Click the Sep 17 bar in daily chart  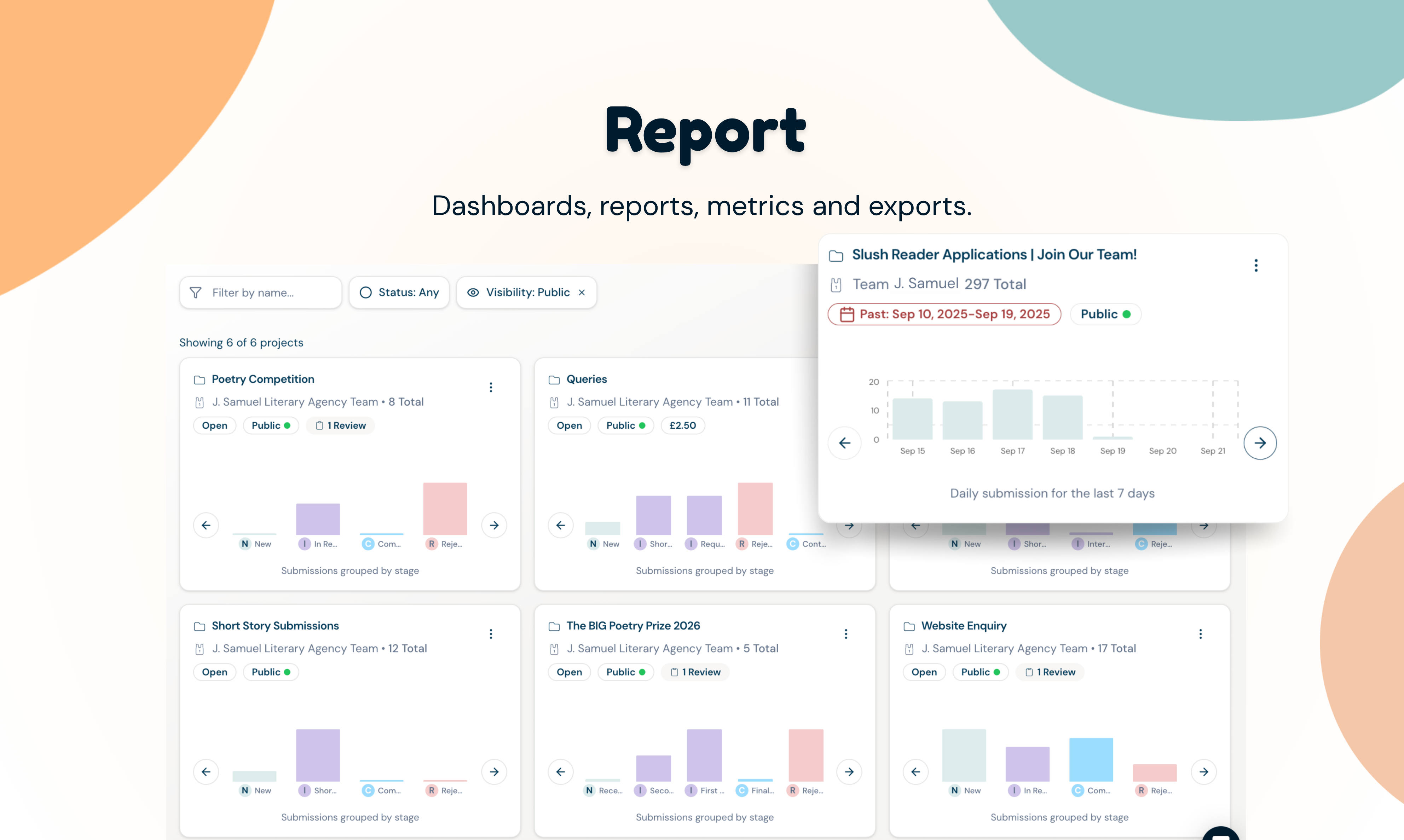pos(1012,415)
